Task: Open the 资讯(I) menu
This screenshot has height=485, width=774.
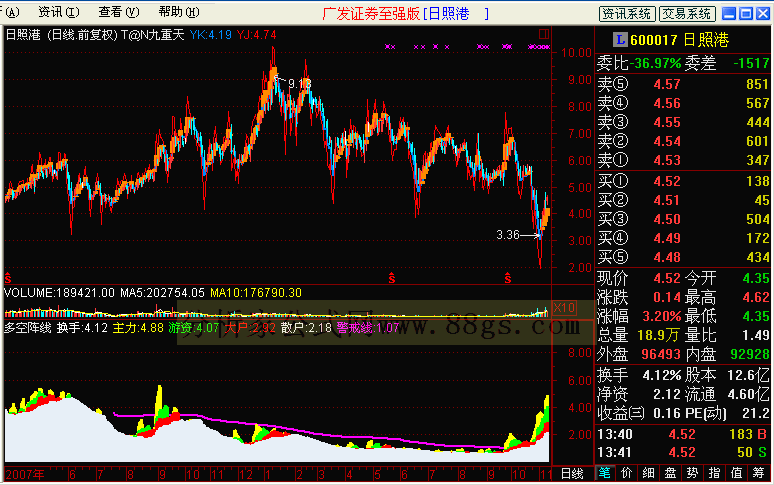Action: pos(59,12)
